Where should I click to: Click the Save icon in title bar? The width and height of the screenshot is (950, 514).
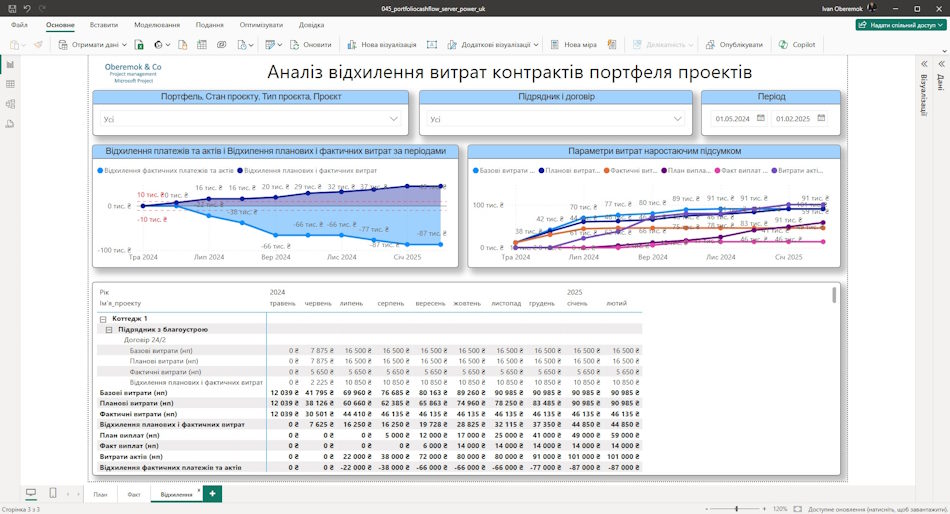tap(12, 8)
